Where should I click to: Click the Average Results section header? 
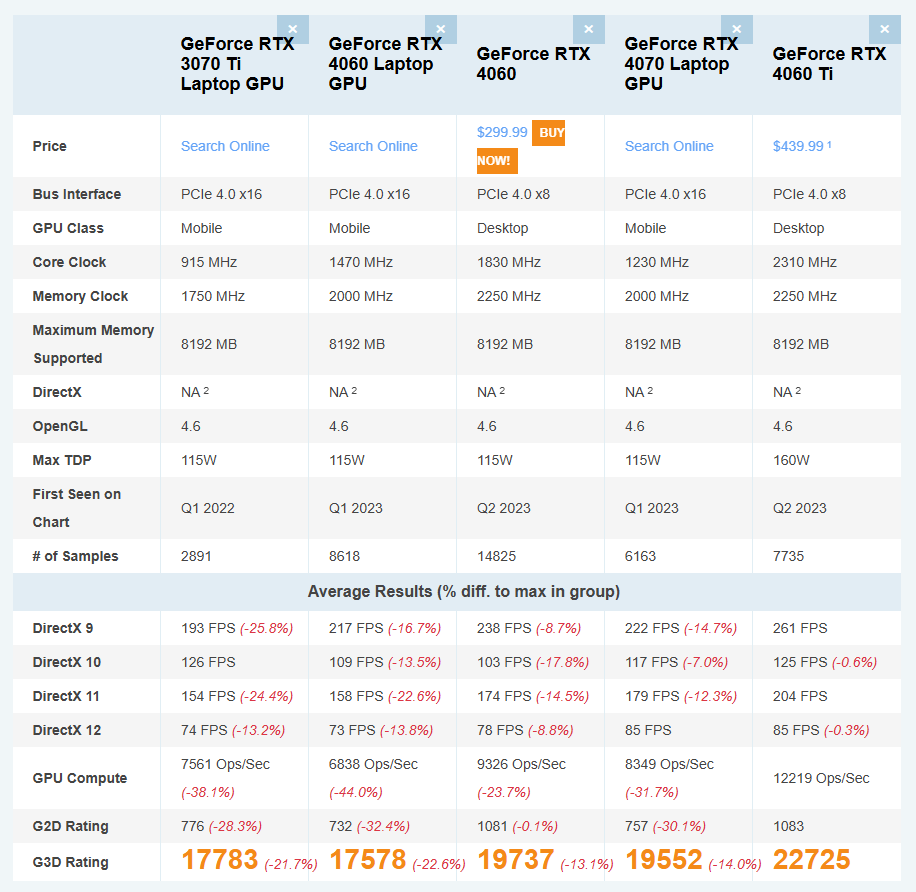pyautogui.click(x=464, y=592)
